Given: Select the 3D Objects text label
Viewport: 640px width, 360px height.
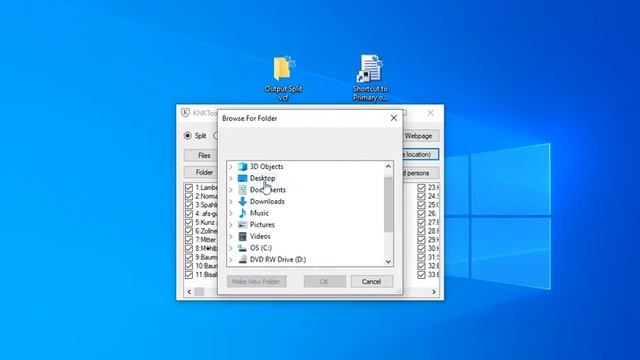Looking at the screenshot, I should coord(266,167).
